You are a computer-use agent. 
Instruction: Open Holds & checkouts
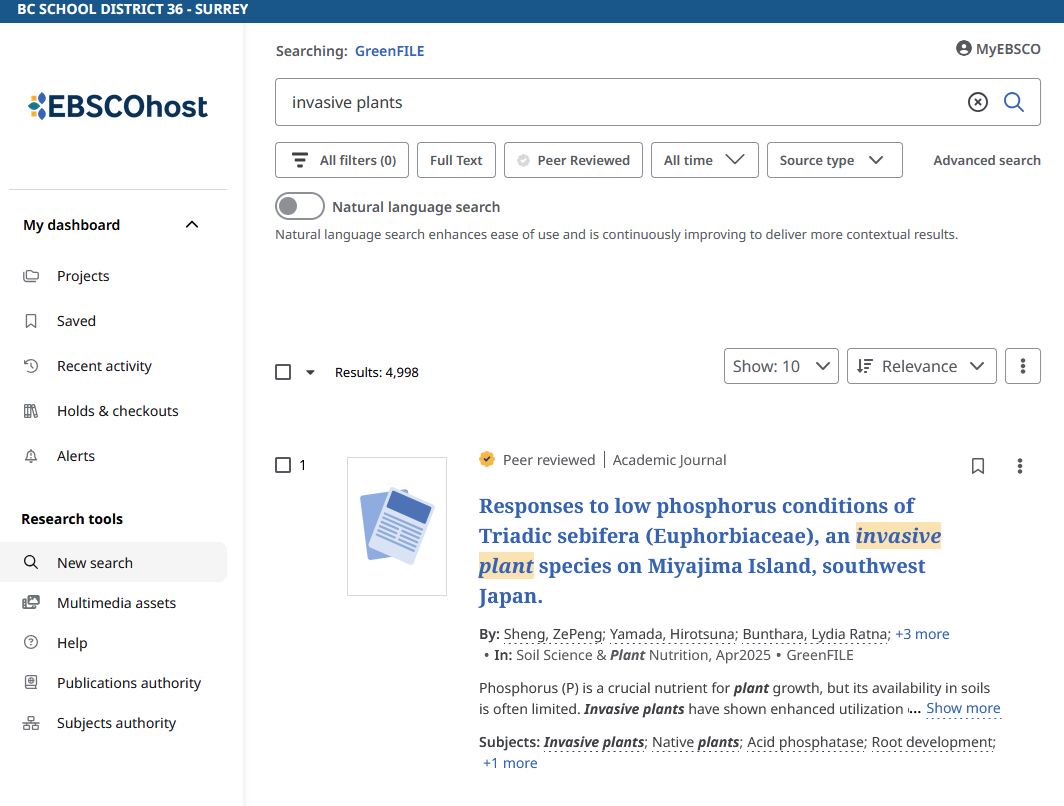click(x=117, y=411)
